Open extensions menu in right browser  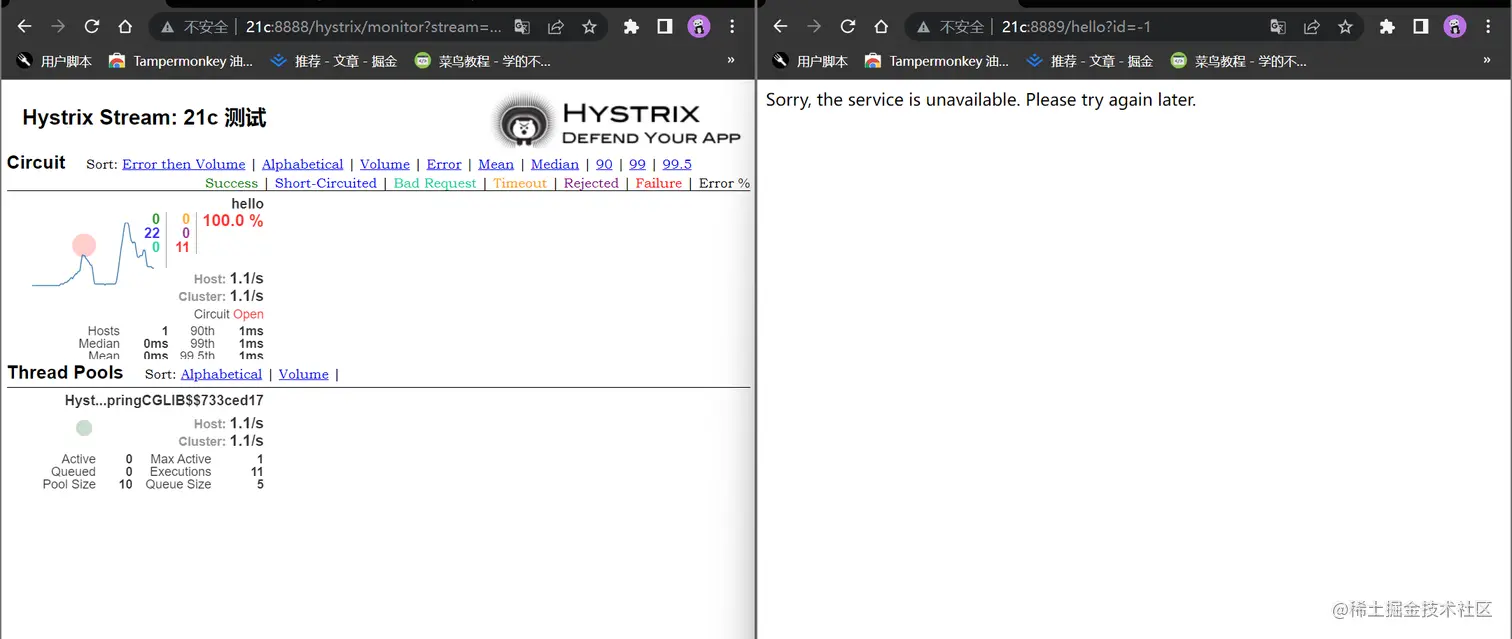tap(1387, 27)
